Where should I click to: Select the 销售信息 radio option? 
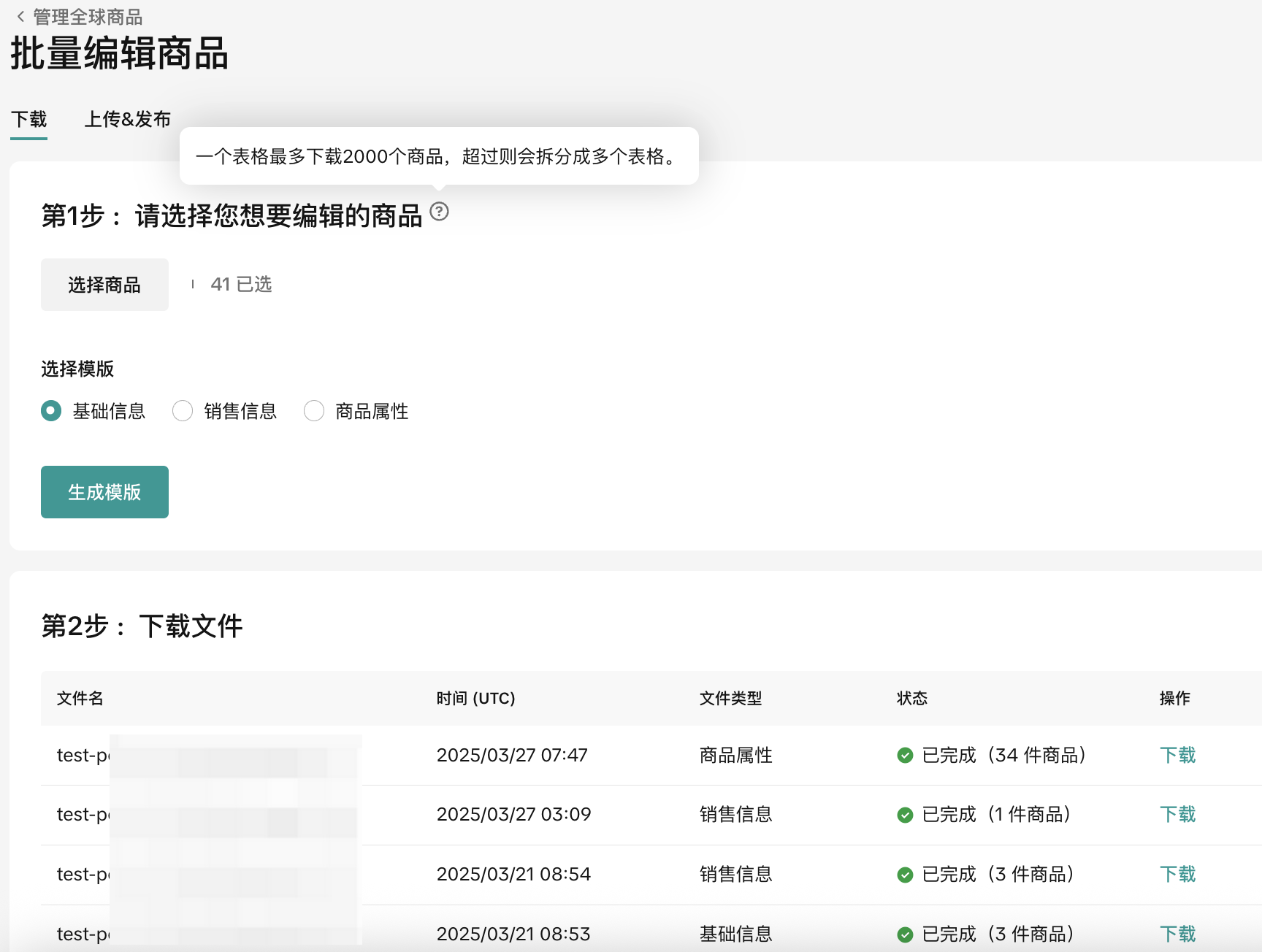183,411
